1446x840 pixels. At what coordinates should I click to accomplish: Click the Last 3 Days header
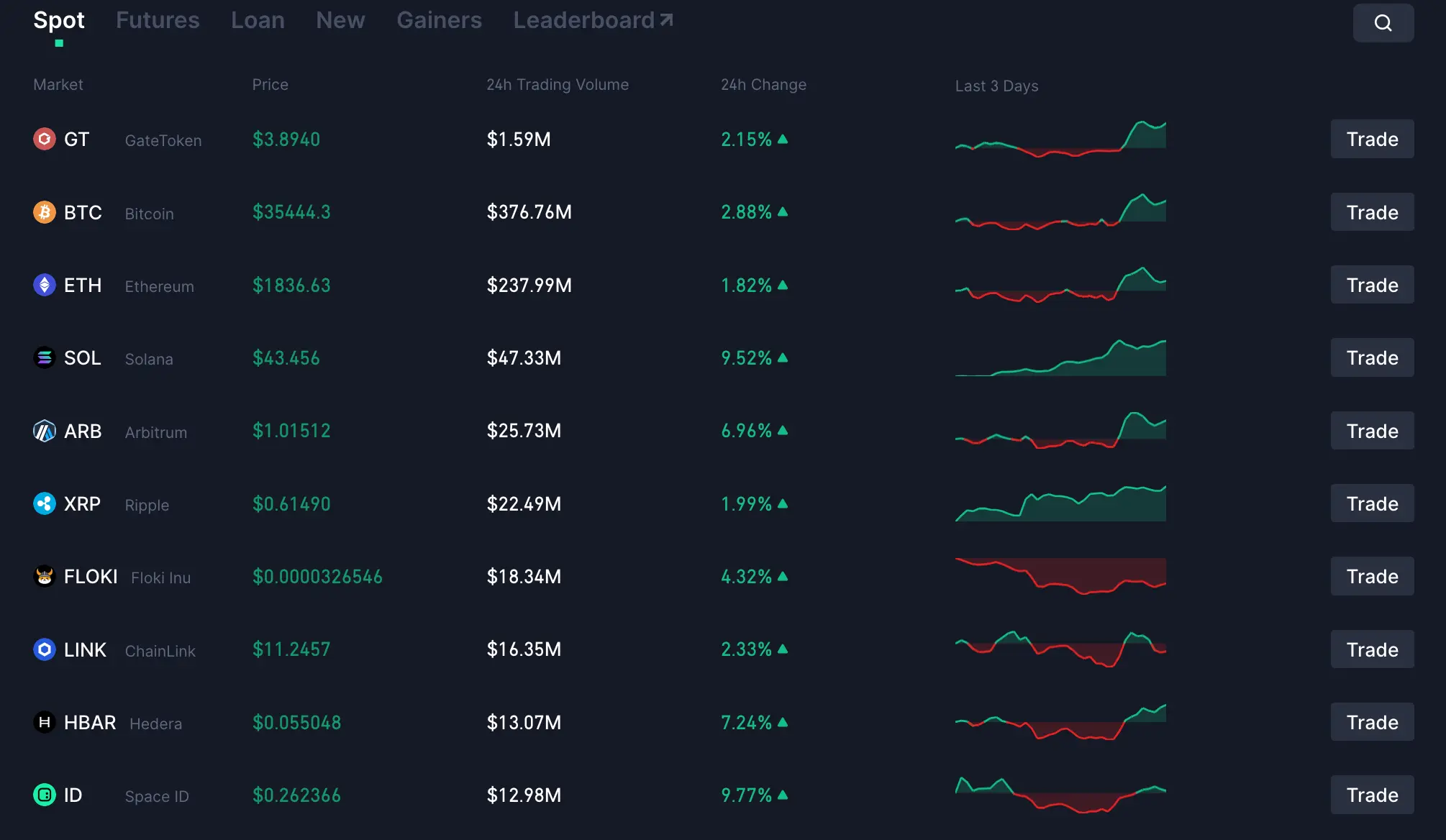coord(996,86)
